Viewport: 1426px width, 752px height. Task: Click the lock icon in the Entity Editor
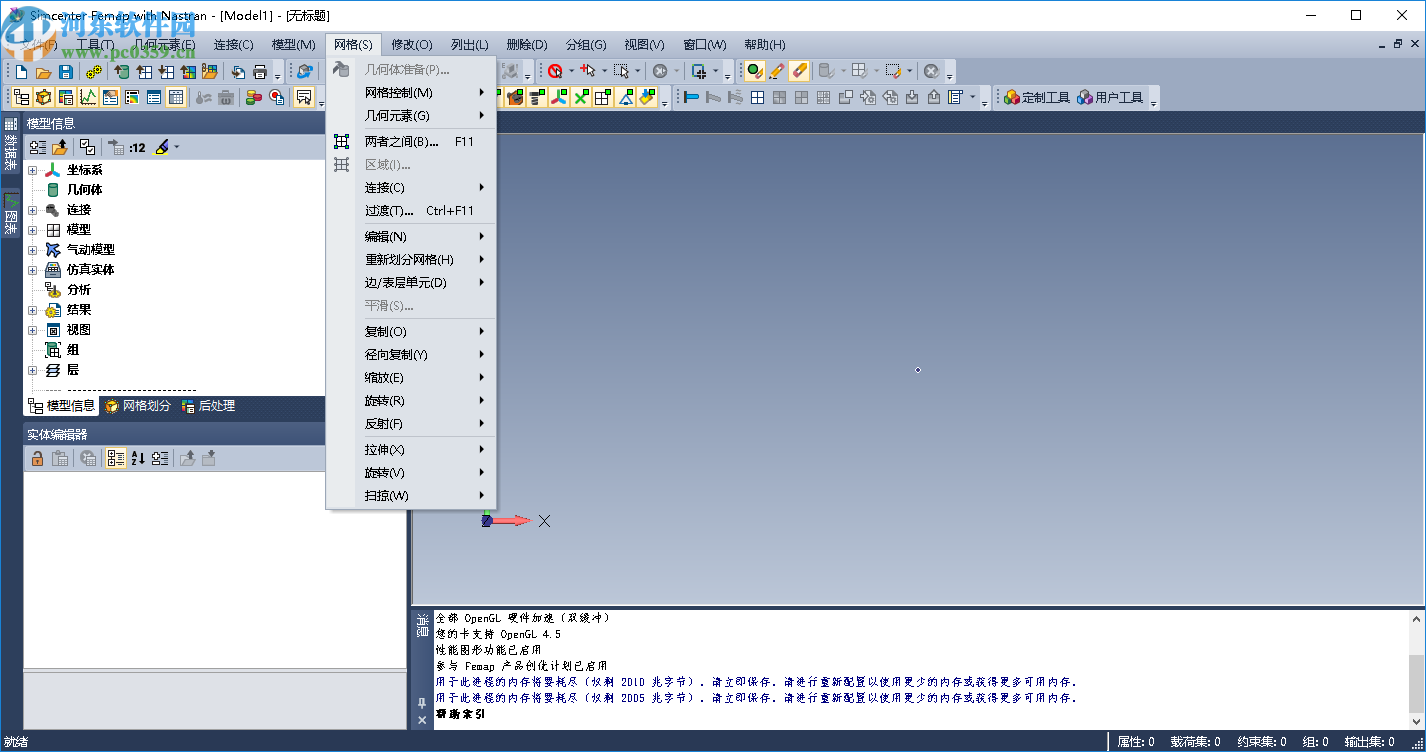[x=38, y=458]
